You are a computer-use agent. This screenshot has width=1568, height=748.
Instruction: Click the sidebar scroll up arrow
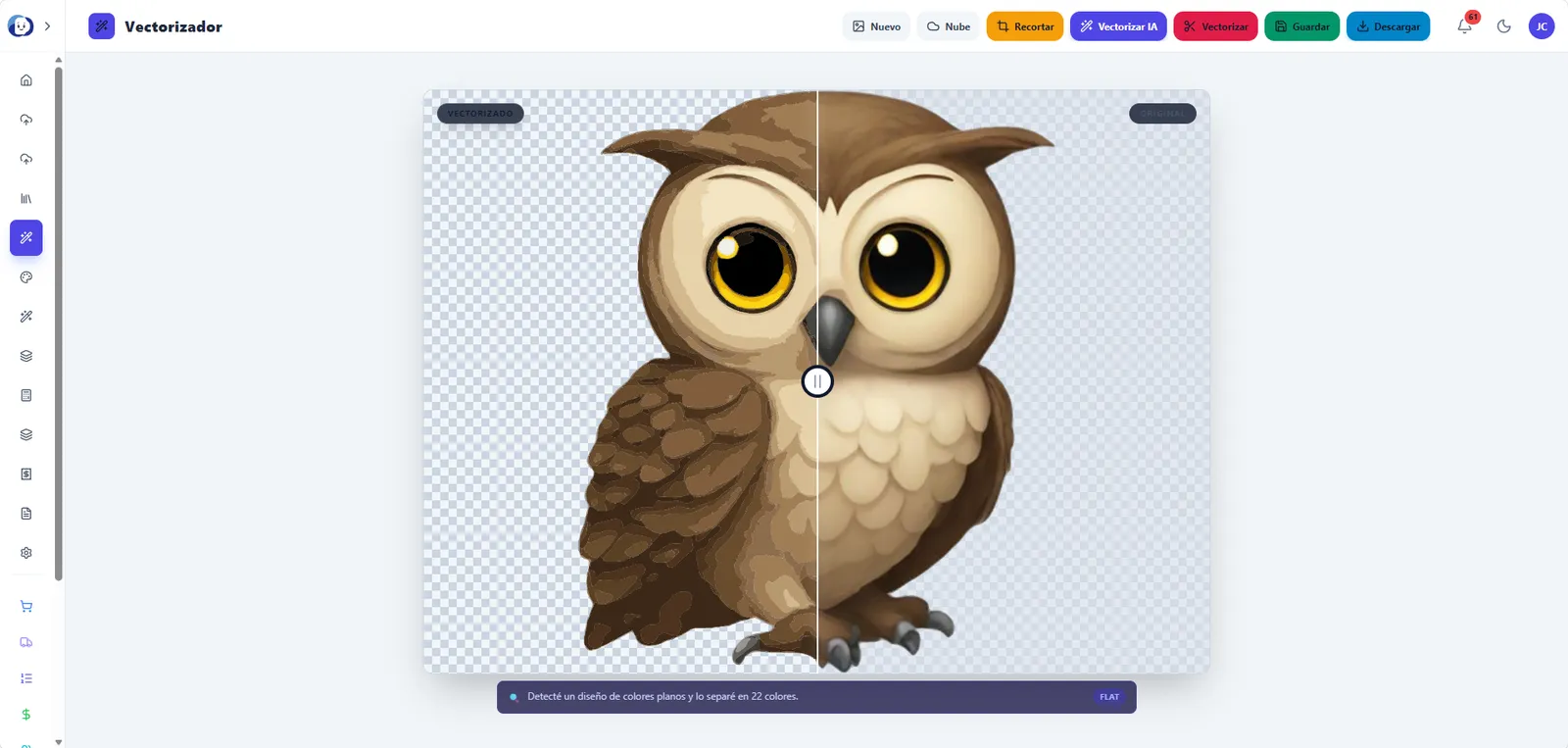pos(59,60)
